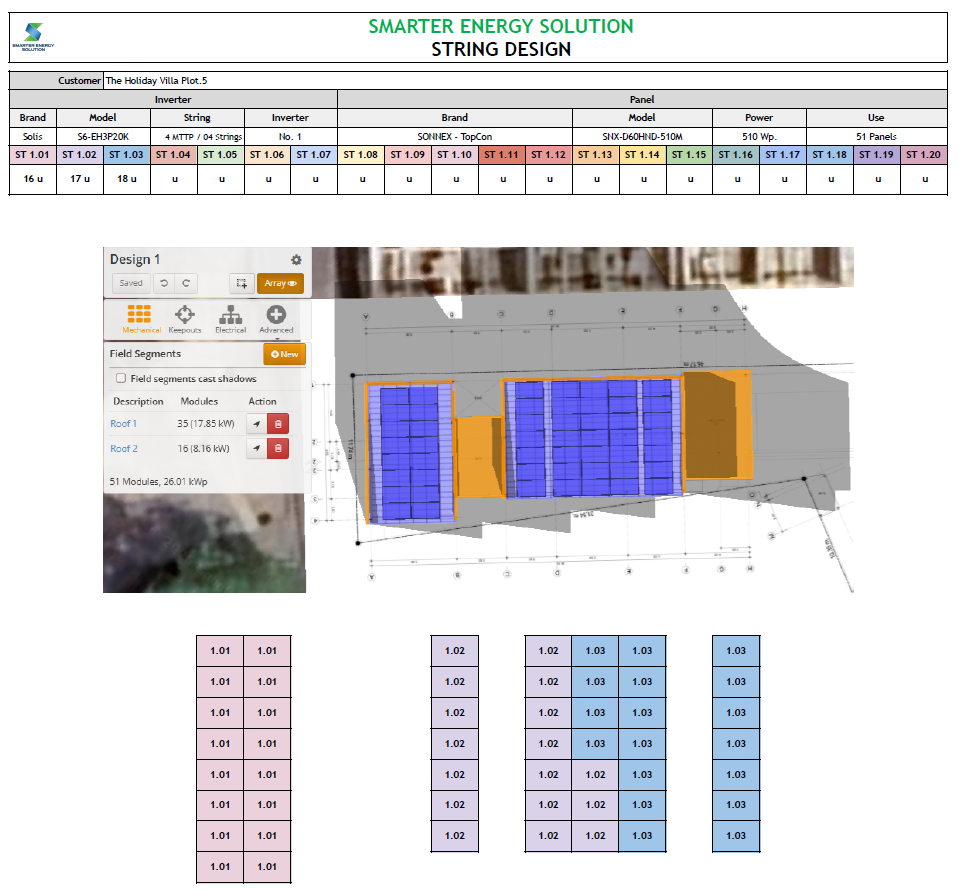Select the ST 1.02 lavender header cell
The image size is (960, 891).
click(80, 155)
